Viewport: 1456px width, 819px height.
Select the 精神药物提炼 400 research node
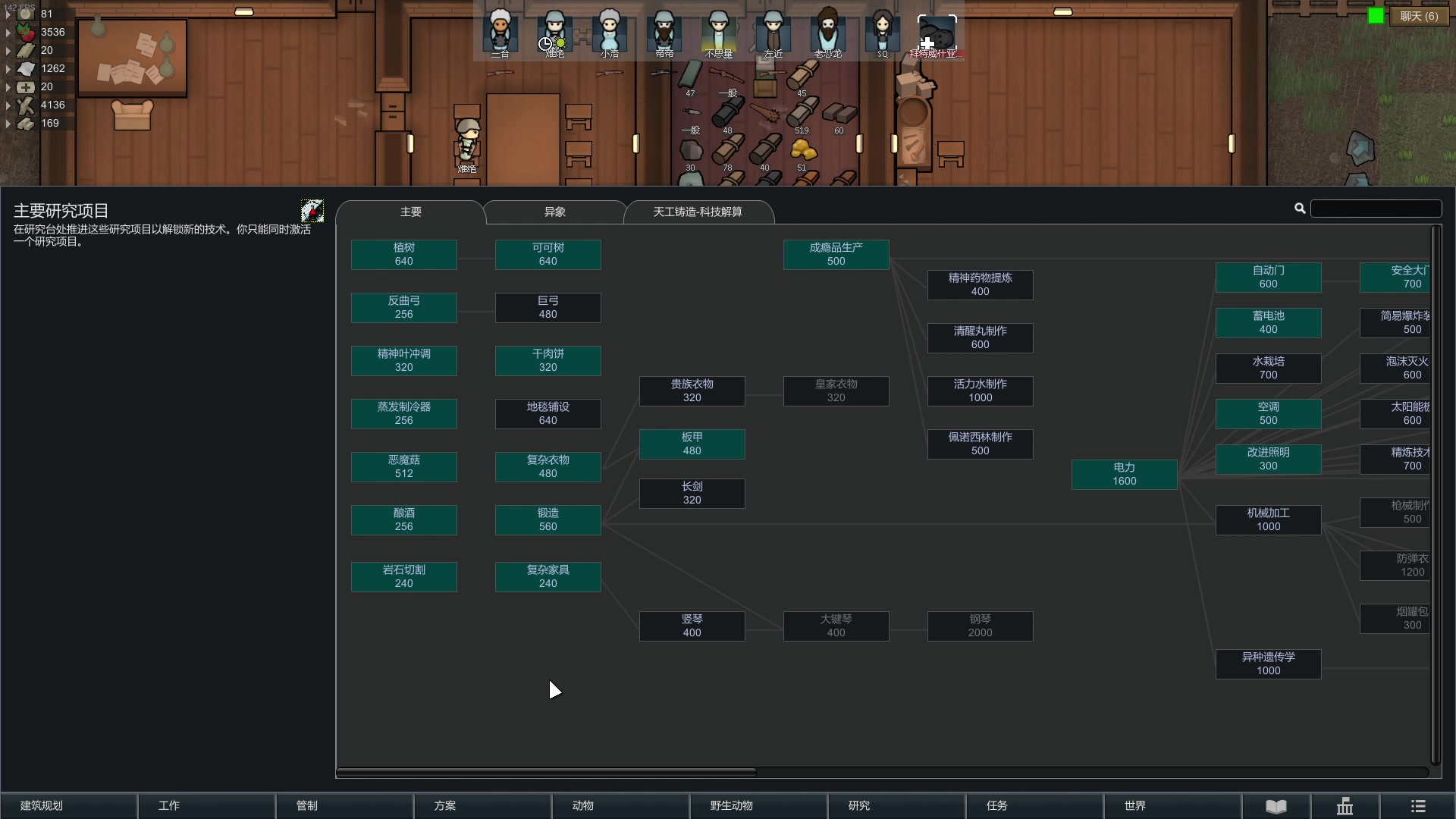(980, 285)
